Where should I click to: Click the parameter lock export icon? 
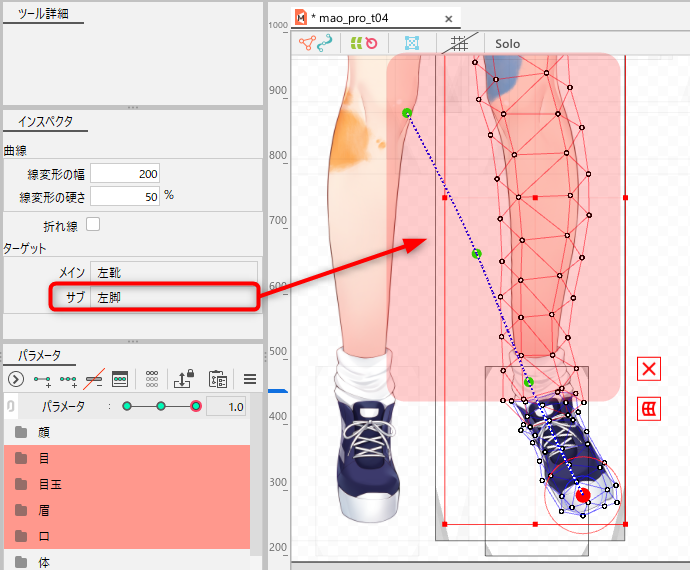click(184, 379)
